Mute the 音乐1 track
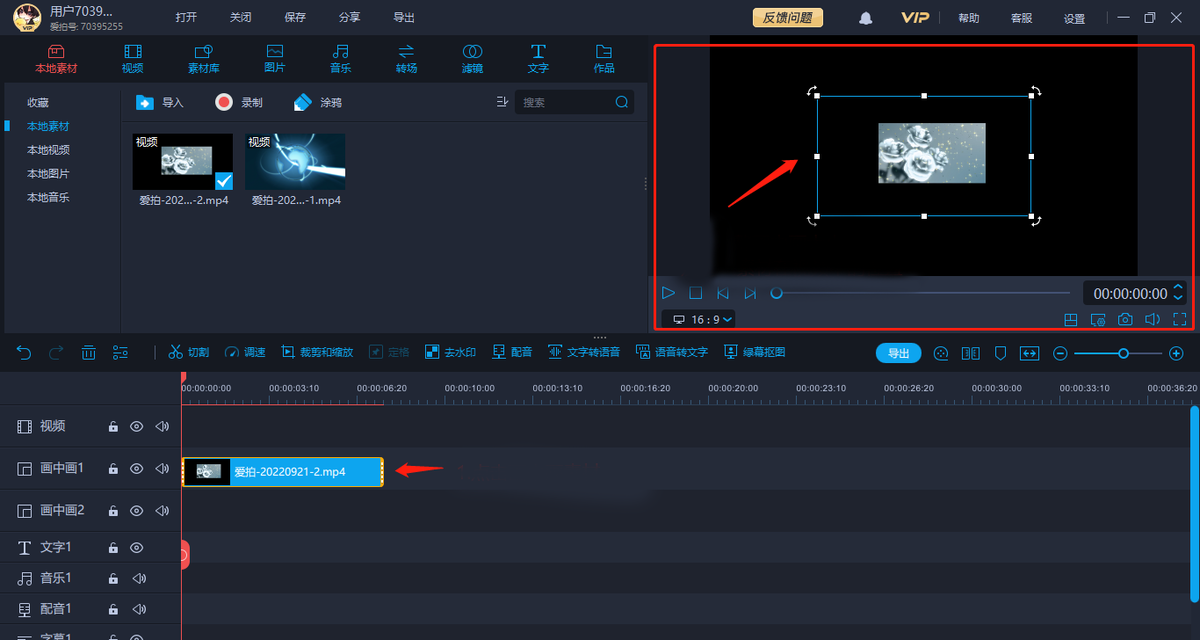1200x640 pixels. tap(139, 578)
